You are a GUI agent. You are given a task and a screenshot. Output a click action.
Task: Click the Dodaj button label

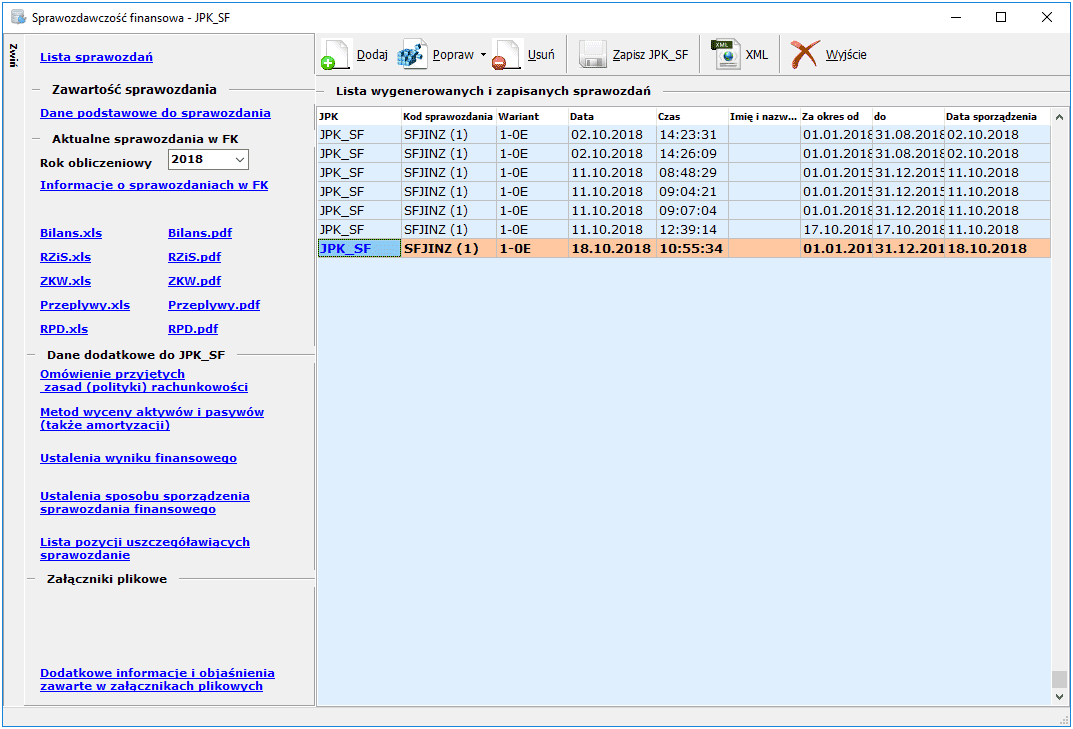(x=372, y=55)
